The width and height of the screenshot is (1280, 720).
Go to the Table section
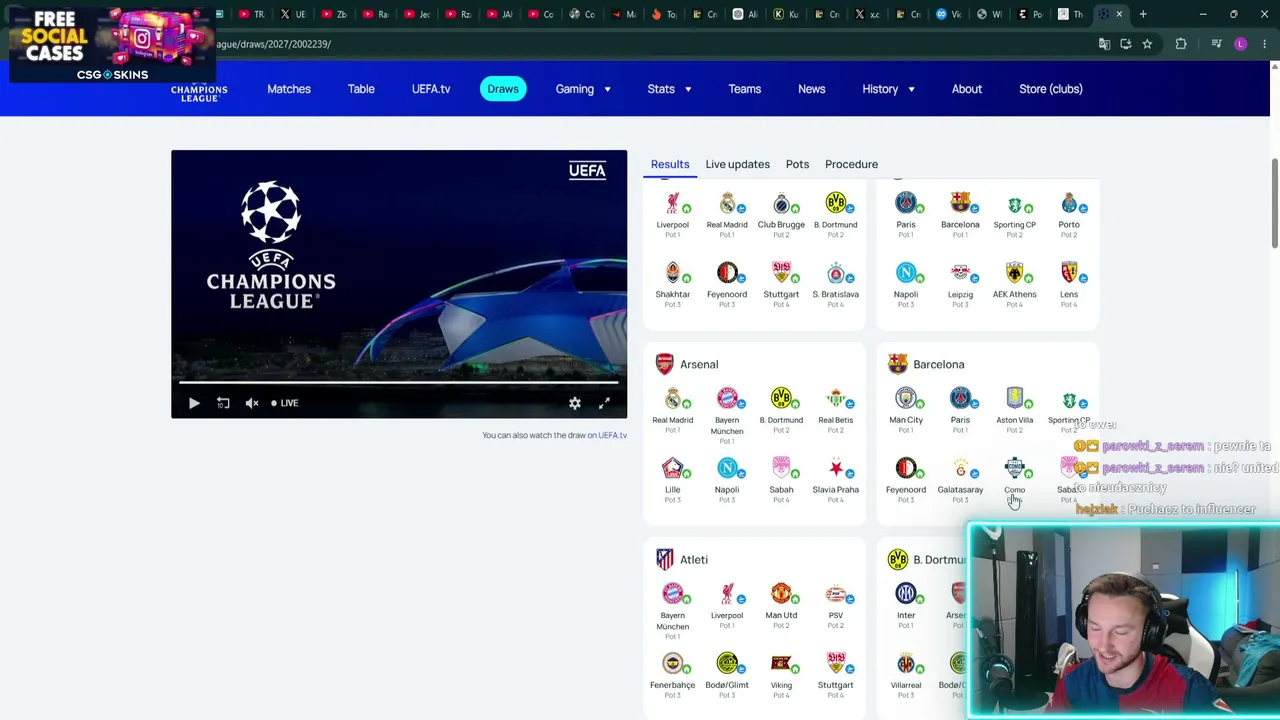tap(361, 89)
